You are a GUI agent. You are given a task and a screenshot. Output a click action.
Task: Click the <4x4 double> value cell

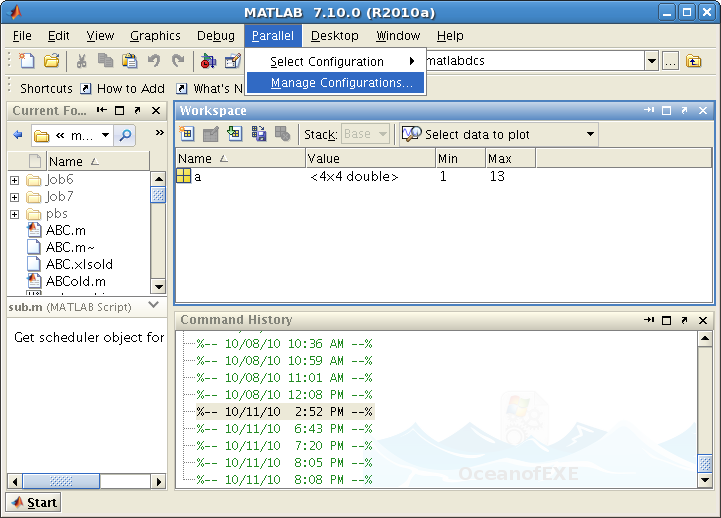(354, 176)
